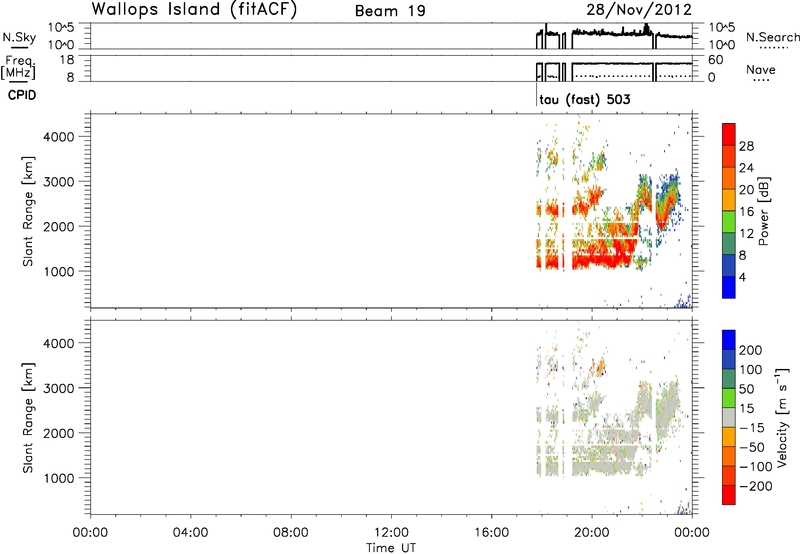The image size is (800, 554).
Task: Click the Nave legend label
Action: coord(761,70)
